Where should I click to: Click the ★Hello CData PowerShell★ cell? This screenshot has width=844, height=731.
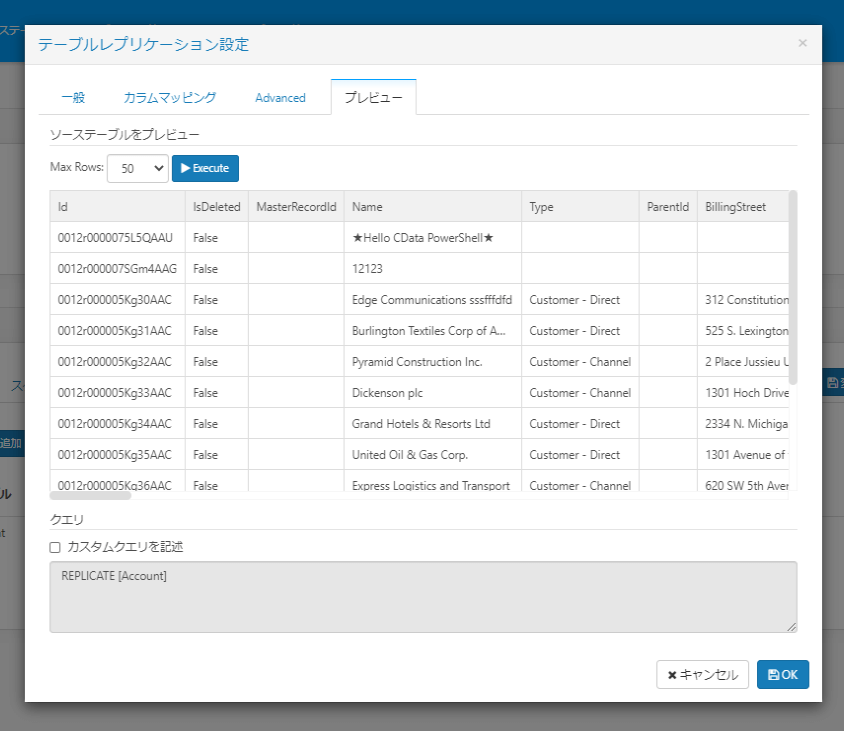point(423,238)
